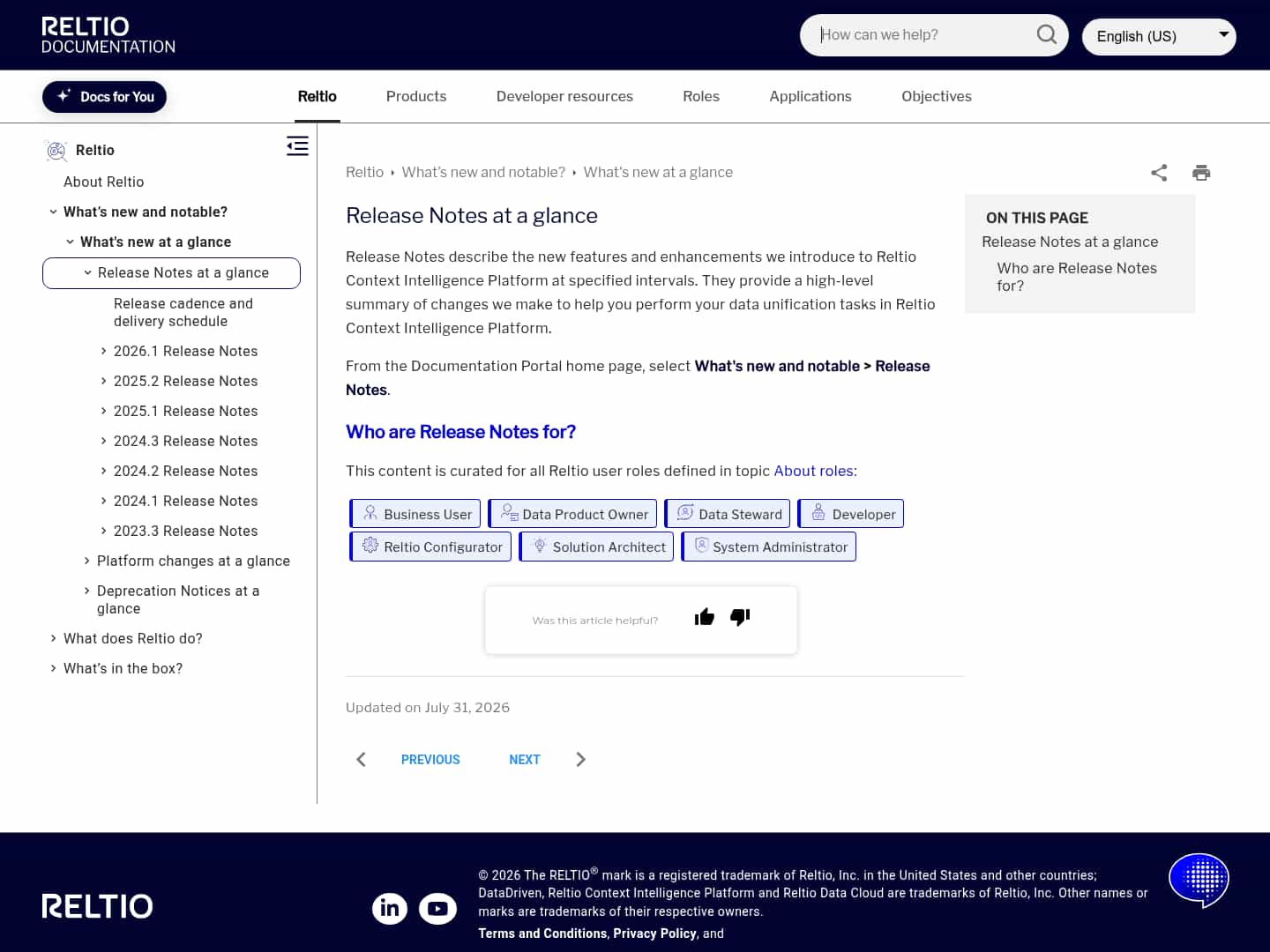The image size is (1270, 952).
Task: Expand 2025.2 Release Notes
Action: pos(104,381)
